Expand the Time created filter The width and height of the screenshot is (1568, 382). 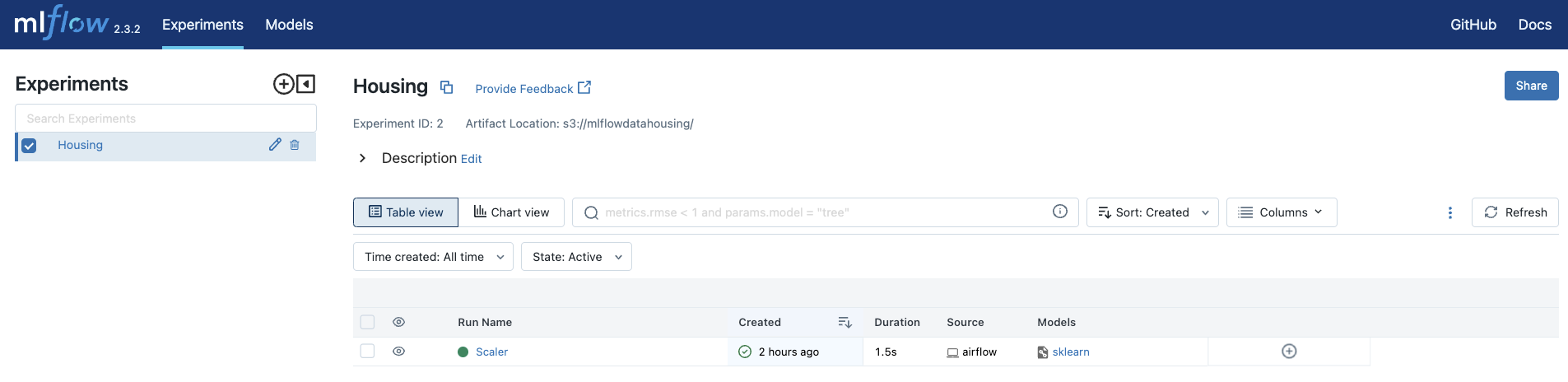[433, 257]
